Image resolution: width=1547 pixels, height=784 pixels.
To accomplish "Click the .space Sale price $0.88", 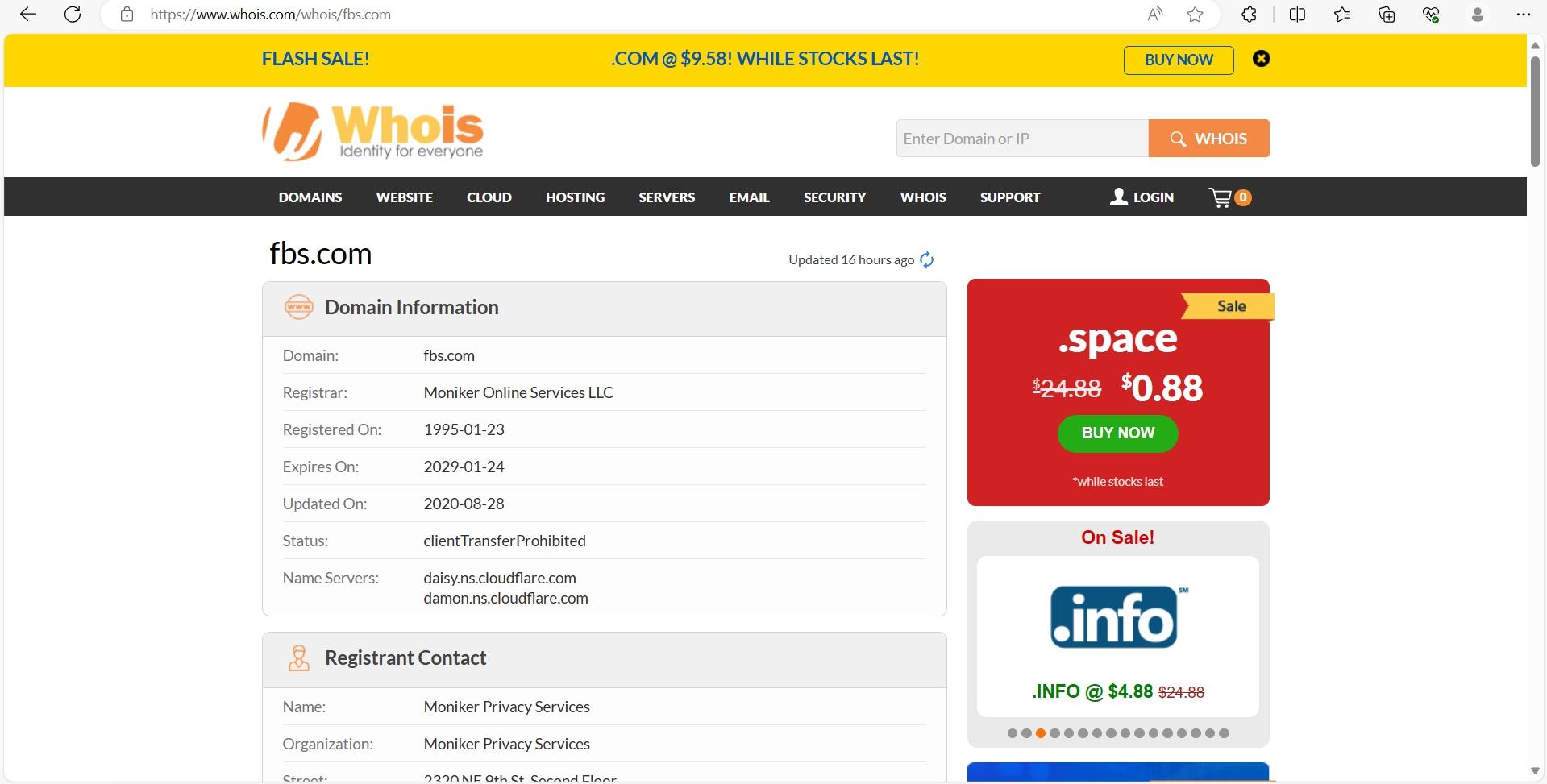I will pos(1162,388).
